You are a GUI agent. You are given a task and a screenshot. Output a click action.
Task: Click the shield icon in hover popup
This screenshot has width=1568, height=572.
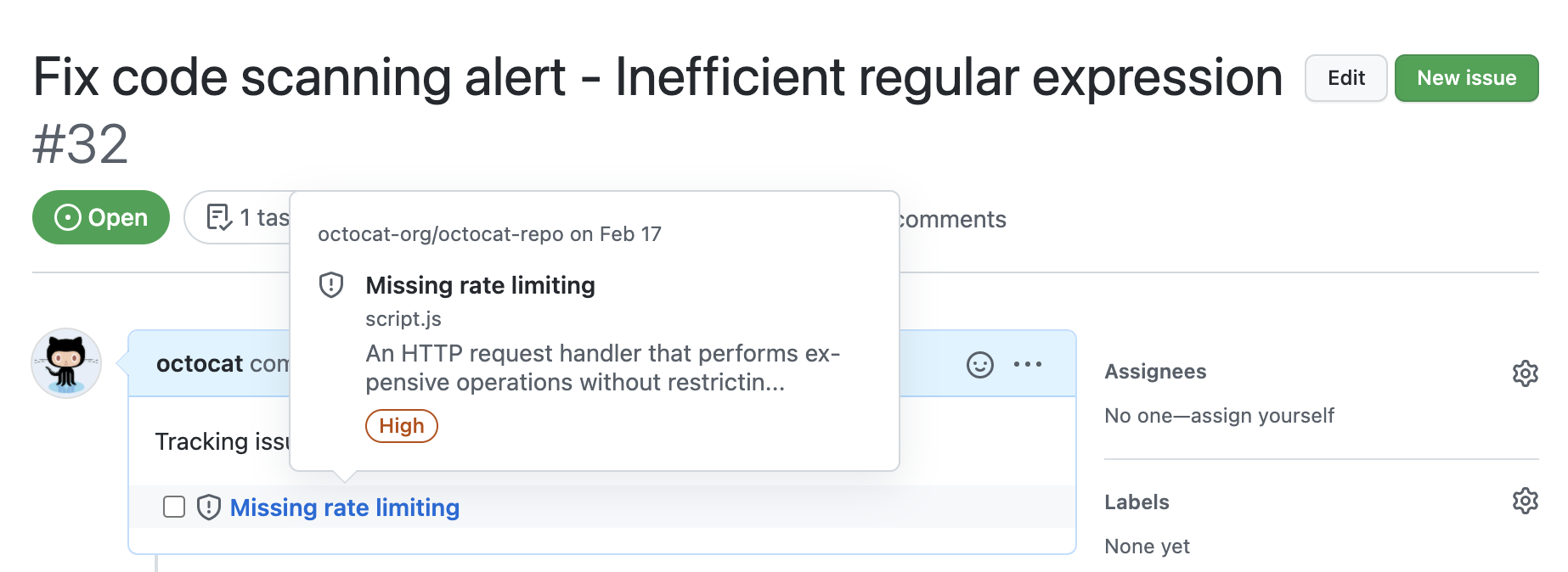point(331,285)
